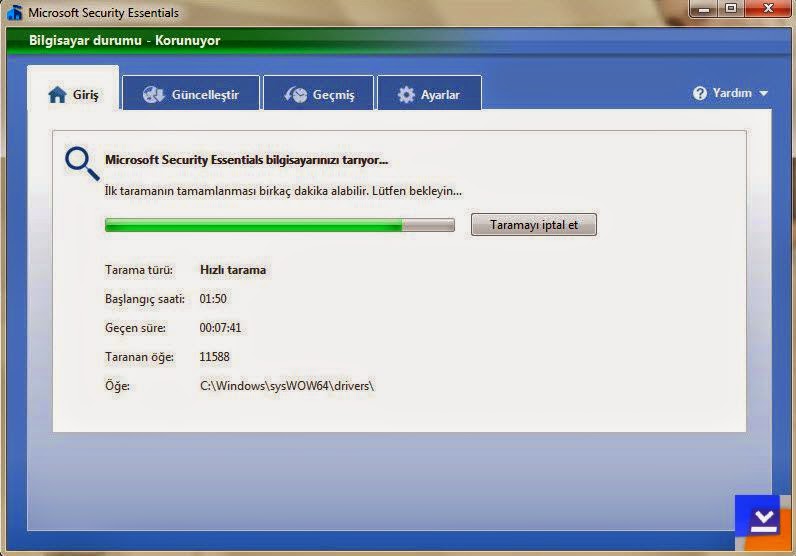Click the Geçen süre label
The height and width of the screenshot is (556, 796).
click(135, 328)
